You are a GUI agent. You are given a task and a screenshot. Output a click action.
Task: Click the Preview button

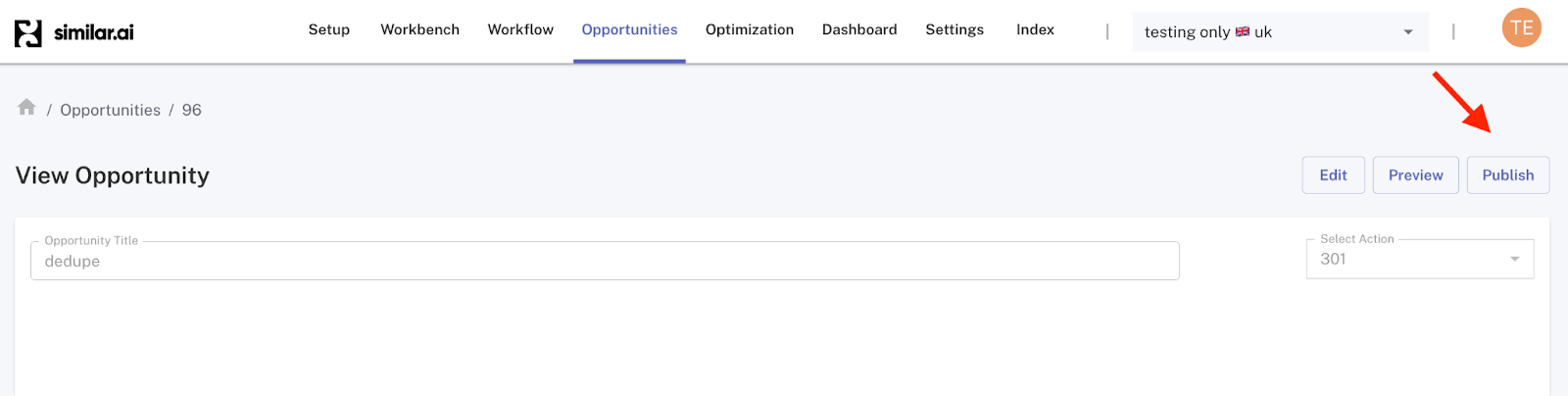1416,174
